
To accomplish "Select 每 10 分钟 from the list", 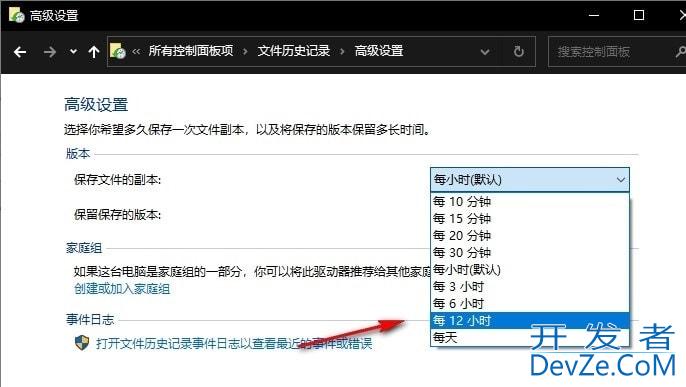I will [530, 202].
